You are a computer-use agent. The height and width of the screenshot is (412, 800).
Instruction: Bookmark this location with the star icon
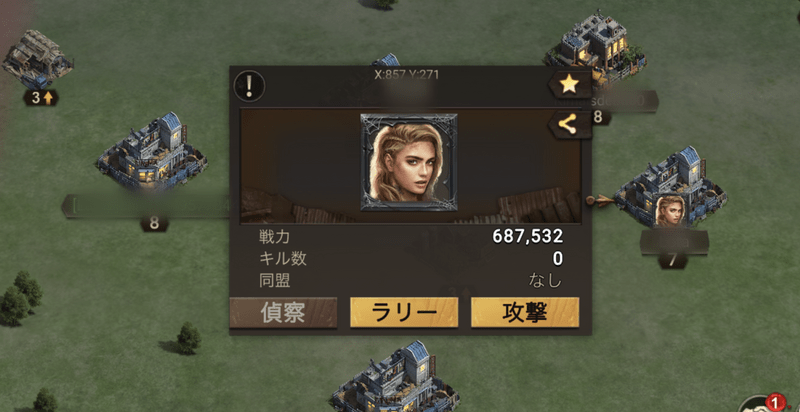point(569,84)
